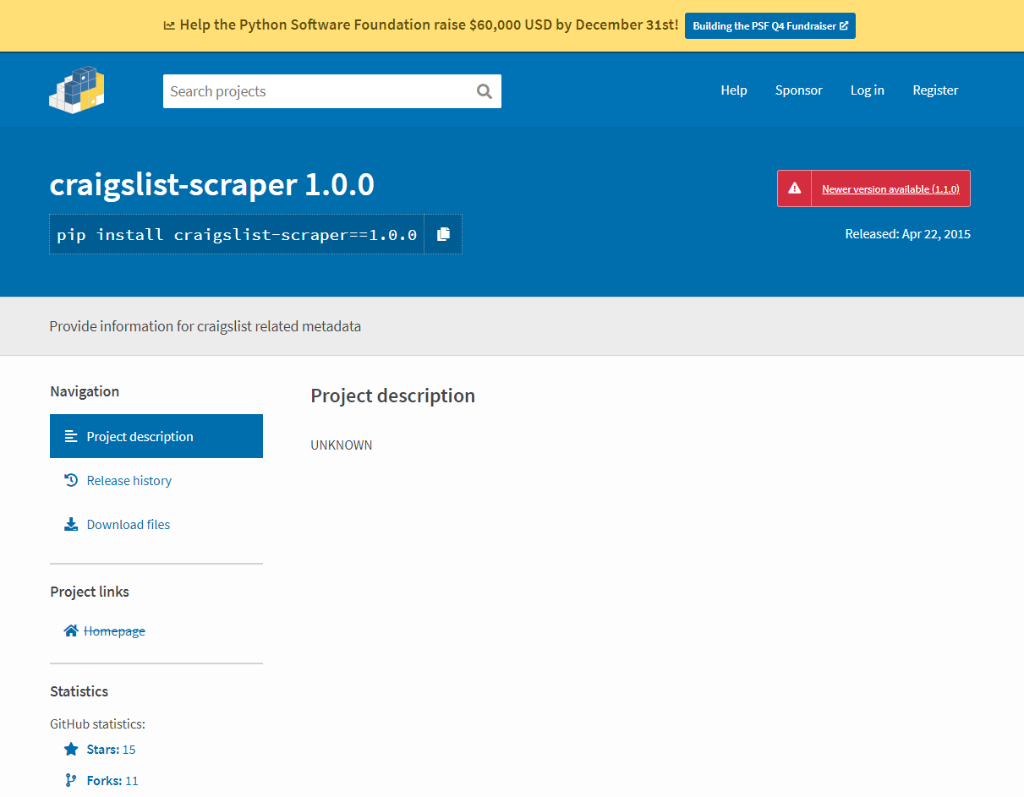Click the craigslist-scraper 1.0.0 title

pyautogui.click(x=212, y=184)
